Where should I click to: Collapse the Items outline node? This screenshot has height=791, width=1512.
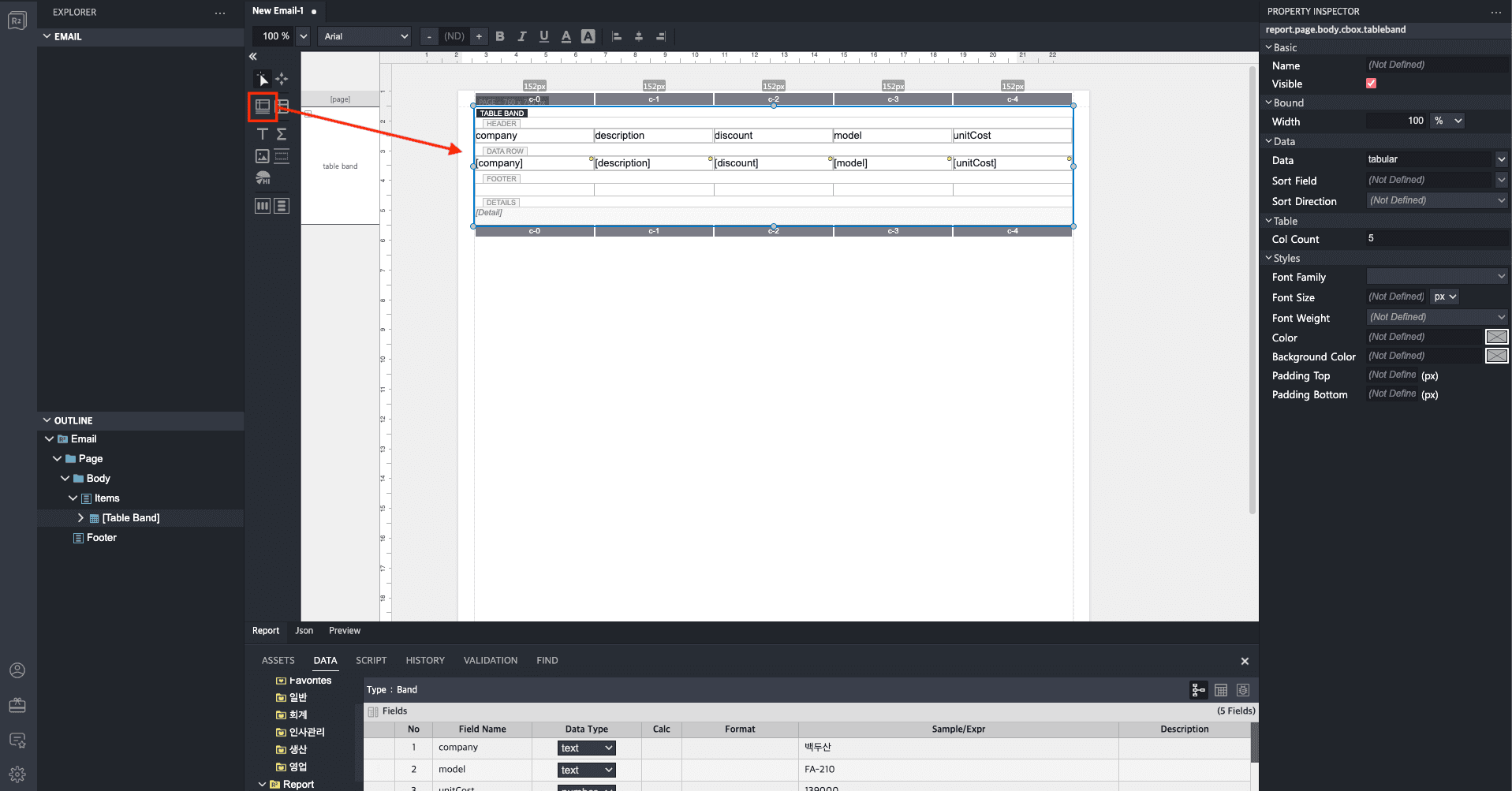(x=73, y=498)
